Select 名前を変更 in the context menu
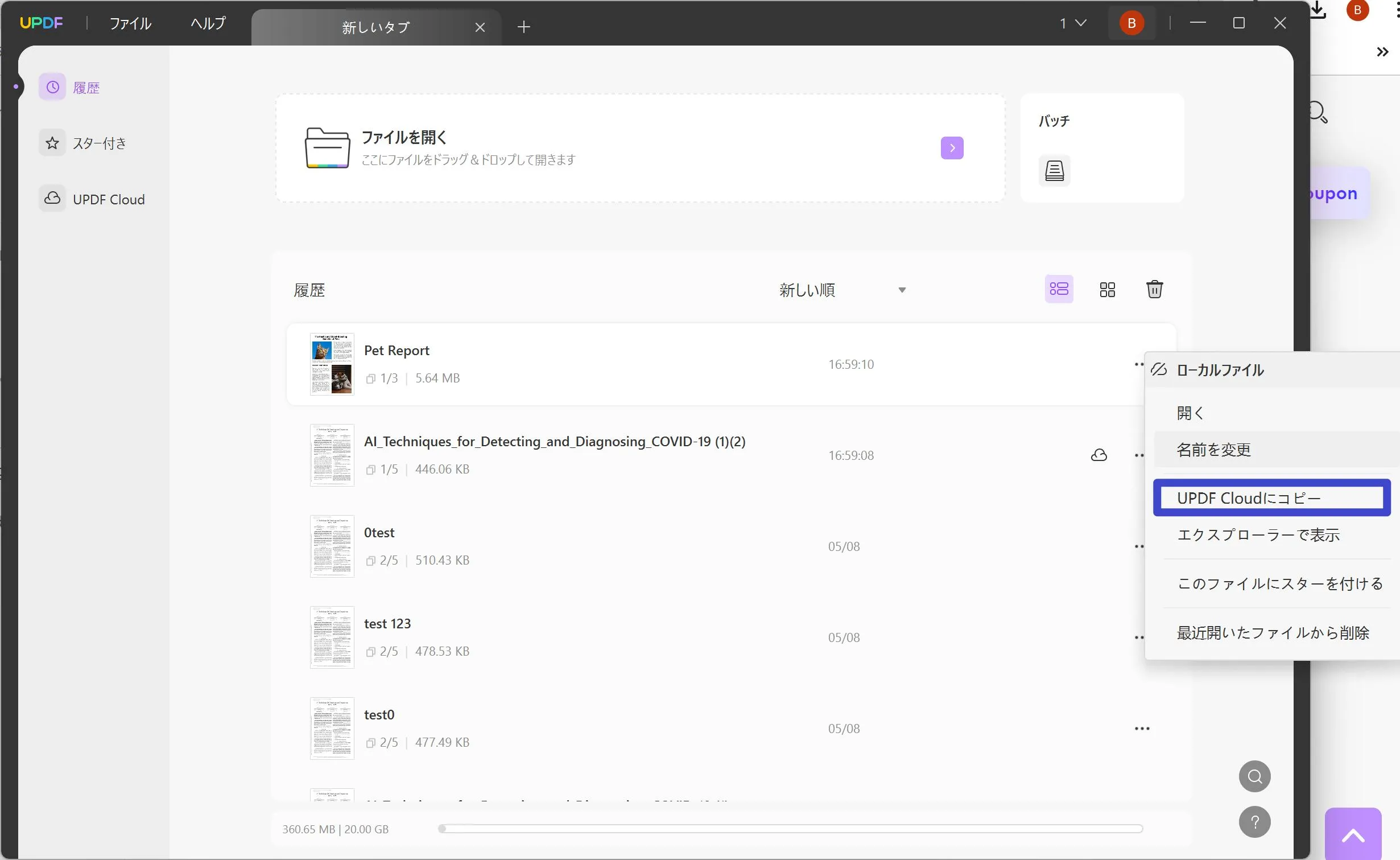Screen dimensions: 1400x860 click(1277, 450)
